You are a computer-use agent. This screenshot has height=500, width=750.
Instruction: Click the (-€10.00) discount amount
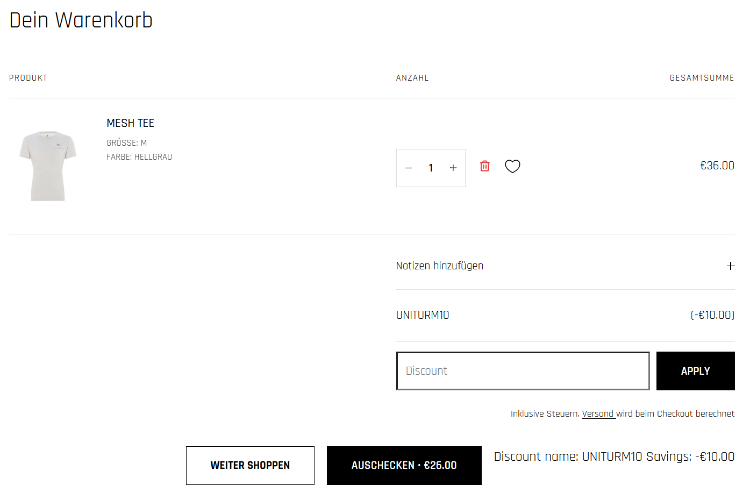pos(712,316)
